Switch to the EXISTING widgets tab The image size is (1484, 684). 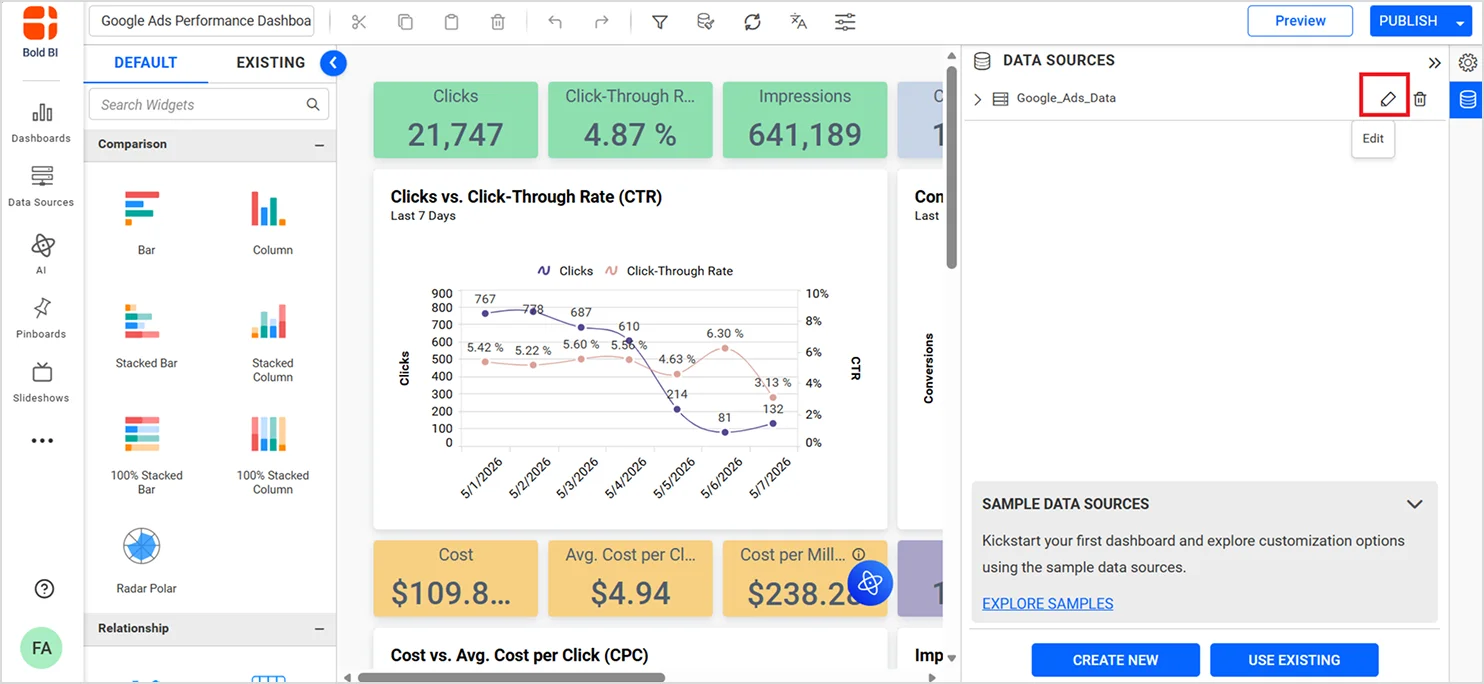point(270,63)
